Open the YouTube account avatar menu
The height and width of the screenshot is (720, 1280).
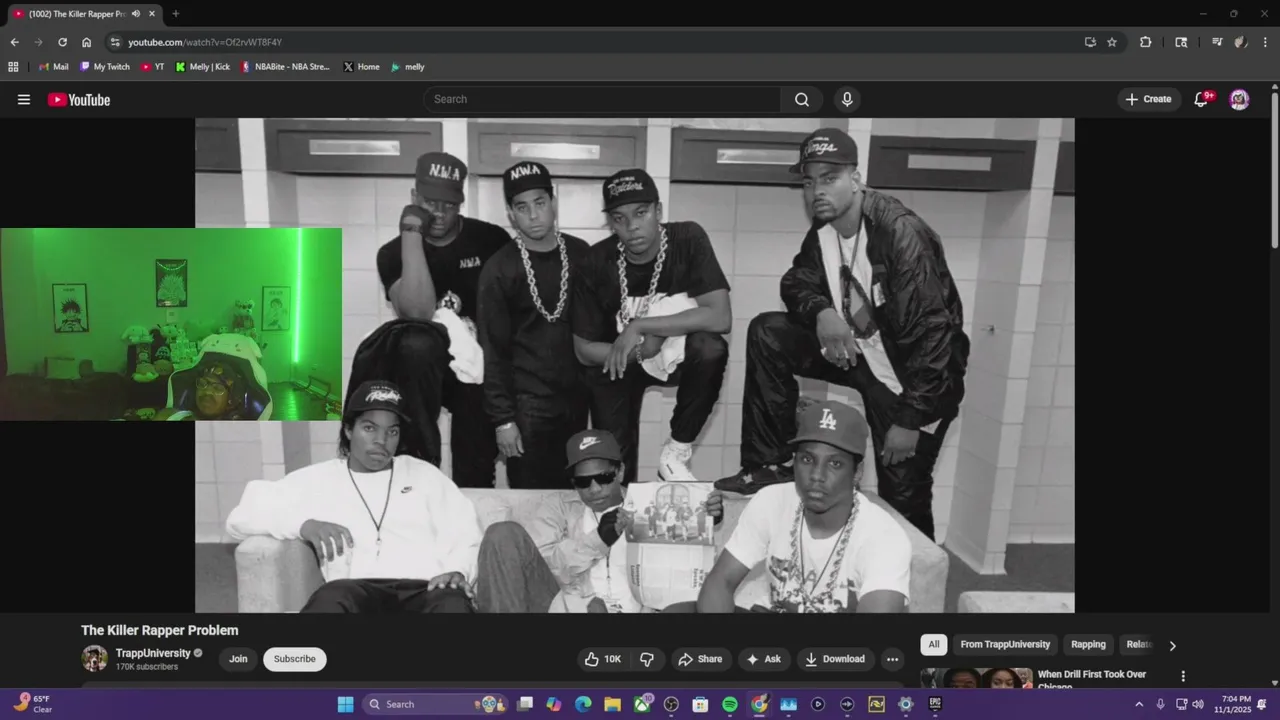pos(1239,99)
